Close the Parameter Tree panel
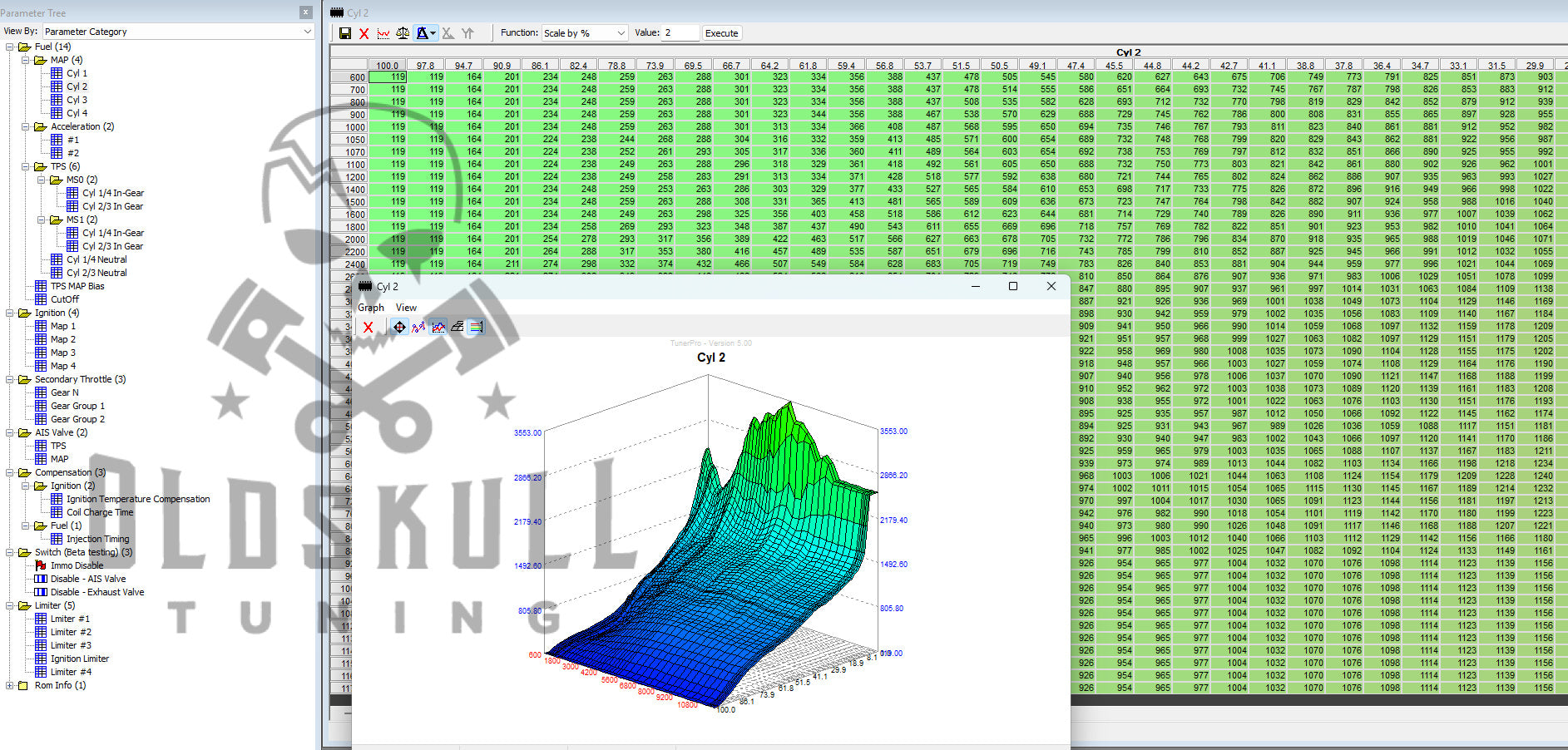Image resolution: width=1568 pixels, height=750 pixels. click(x=305, y=12)
